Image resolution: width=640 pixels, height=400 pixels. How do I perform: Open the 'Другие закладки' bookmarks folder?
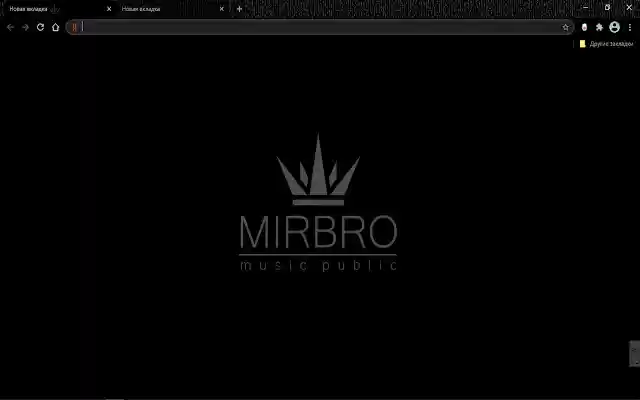pyautogui.click(x=607, y=44)
